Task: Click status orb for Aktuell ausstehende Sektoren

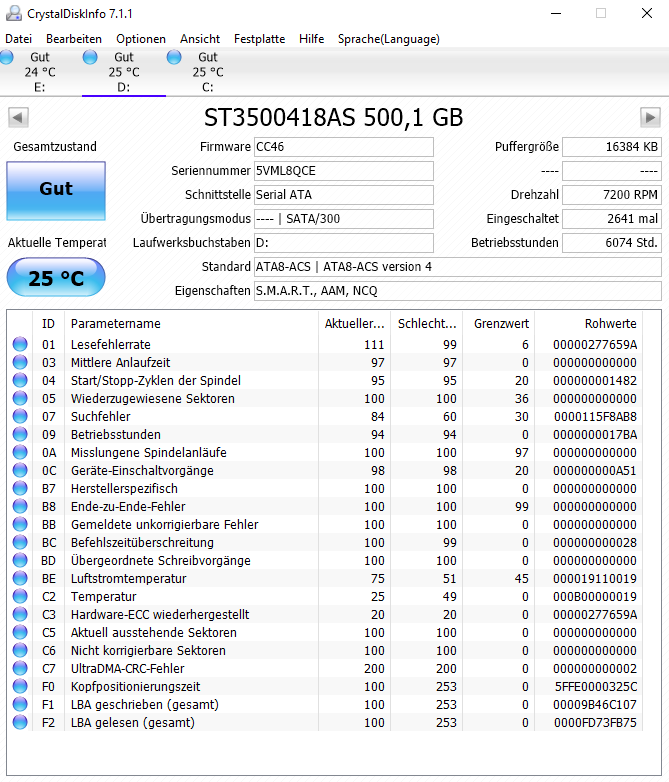Action: point(20,632)
